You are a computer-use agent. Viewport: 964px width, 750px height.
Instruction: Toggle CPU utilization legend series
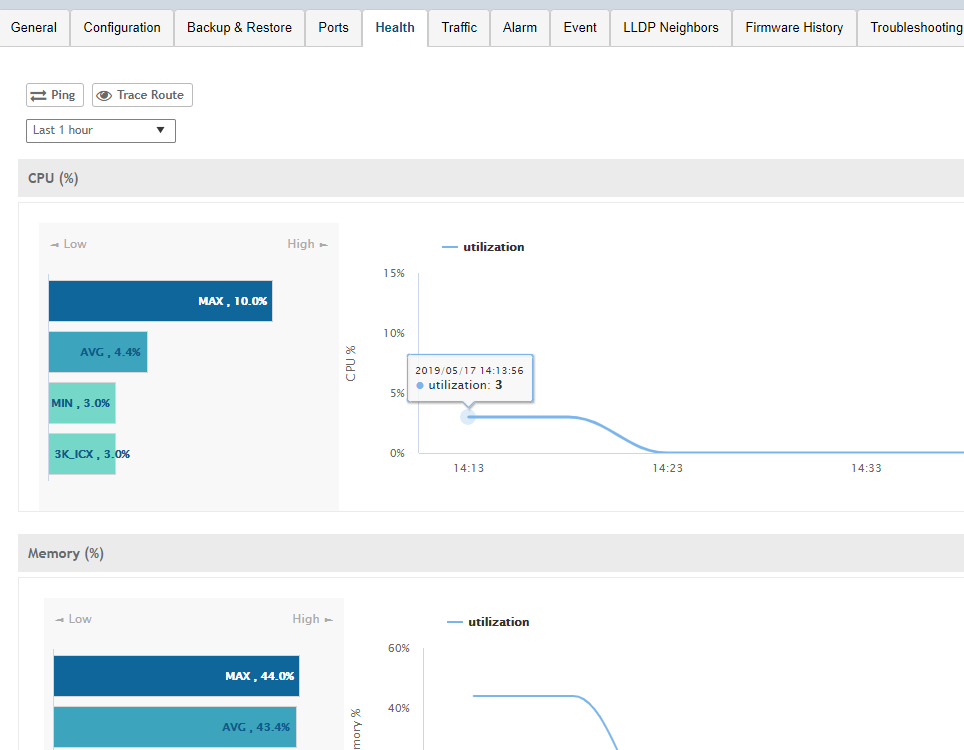point(483,247)
